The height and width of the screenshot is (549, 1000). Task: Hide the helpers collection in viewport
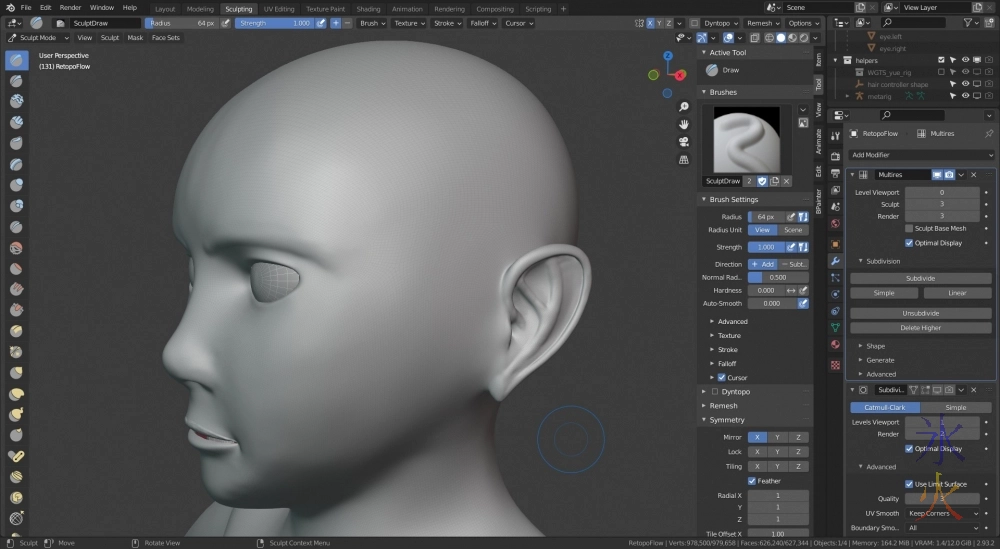tap(965, 60)
